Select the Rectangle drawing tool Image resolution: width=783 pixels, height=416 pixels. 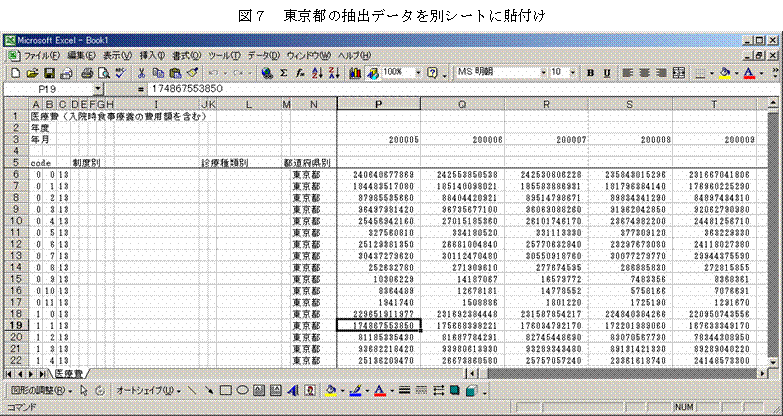click(227, 390)
